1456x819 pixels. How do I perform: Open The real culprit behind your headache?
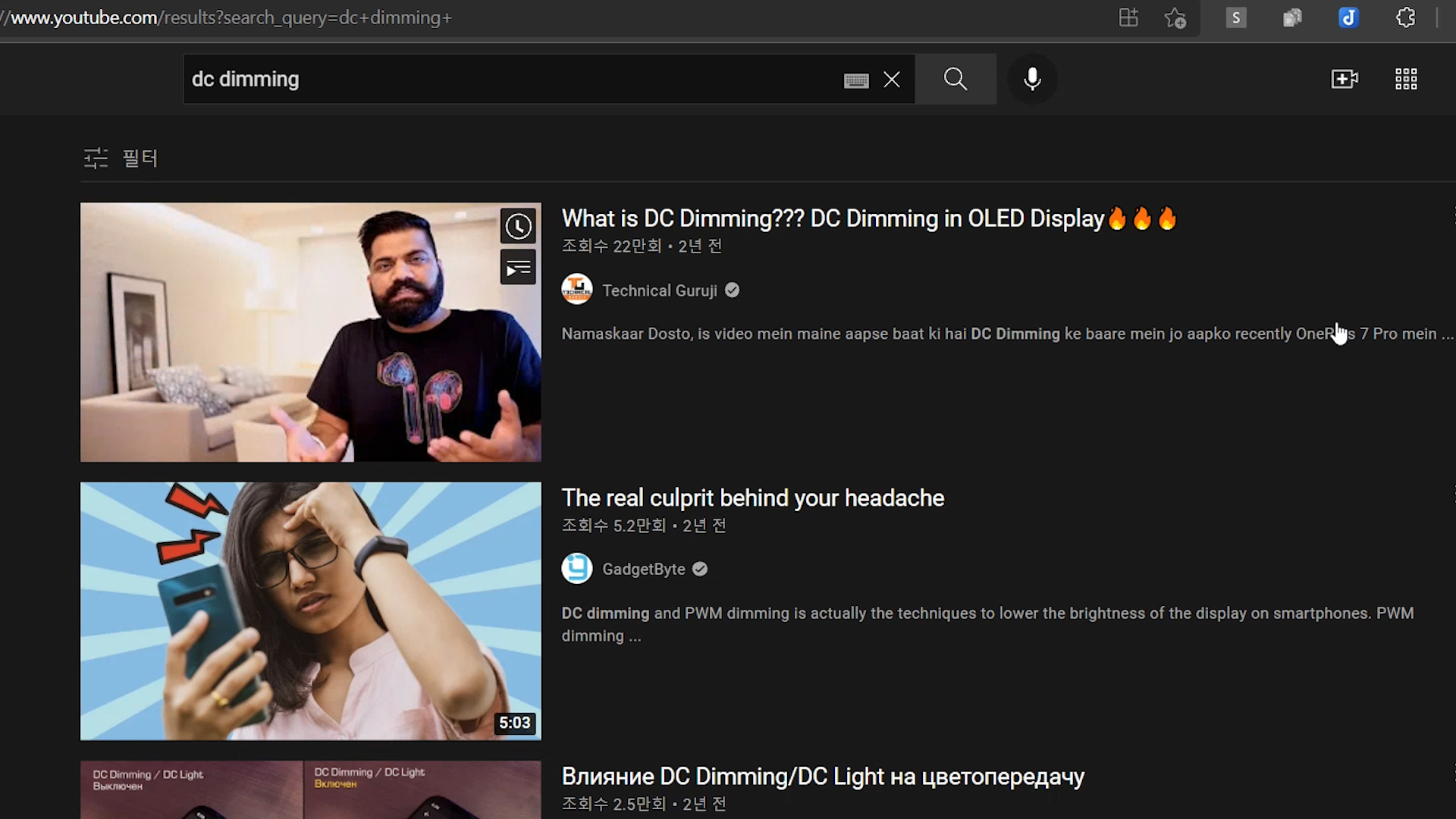pyautogui.click(x=752, y=497)
